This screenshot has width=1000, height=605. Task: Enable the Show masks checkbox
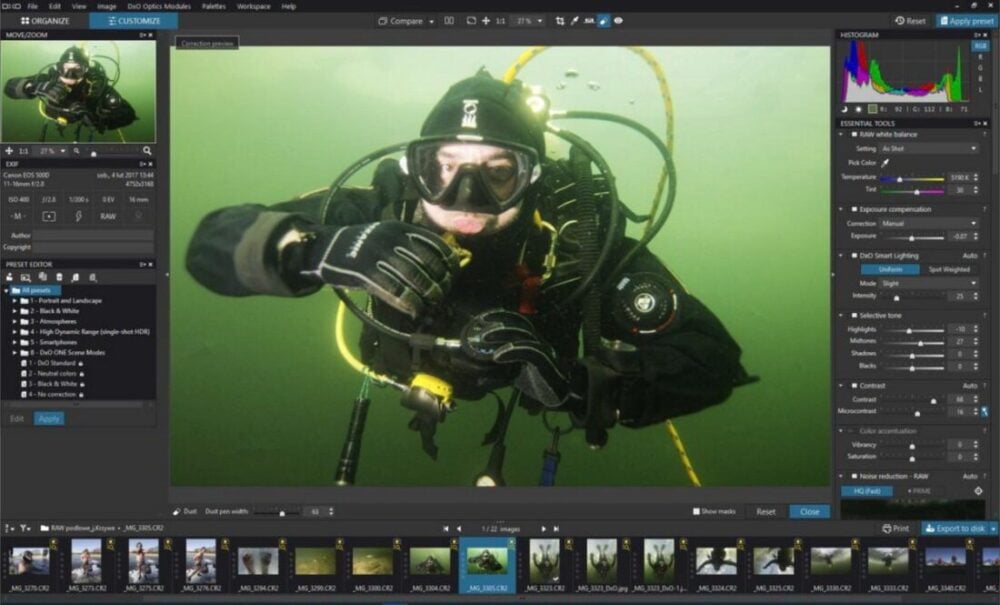tap(696, 511)
